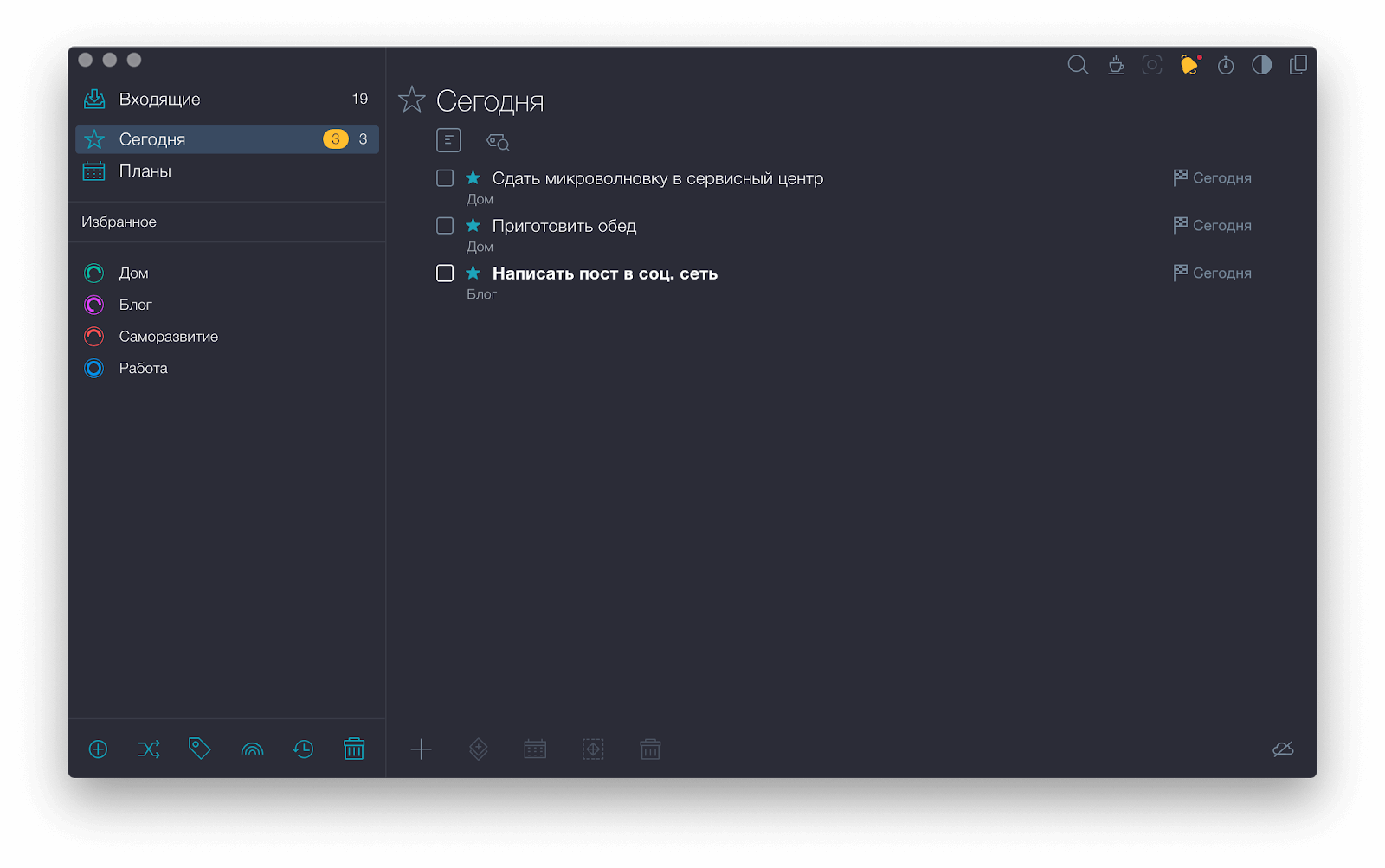The image size is (1385, 868).
Task: Add a new task with plus icon
Action: click(421, 749)
